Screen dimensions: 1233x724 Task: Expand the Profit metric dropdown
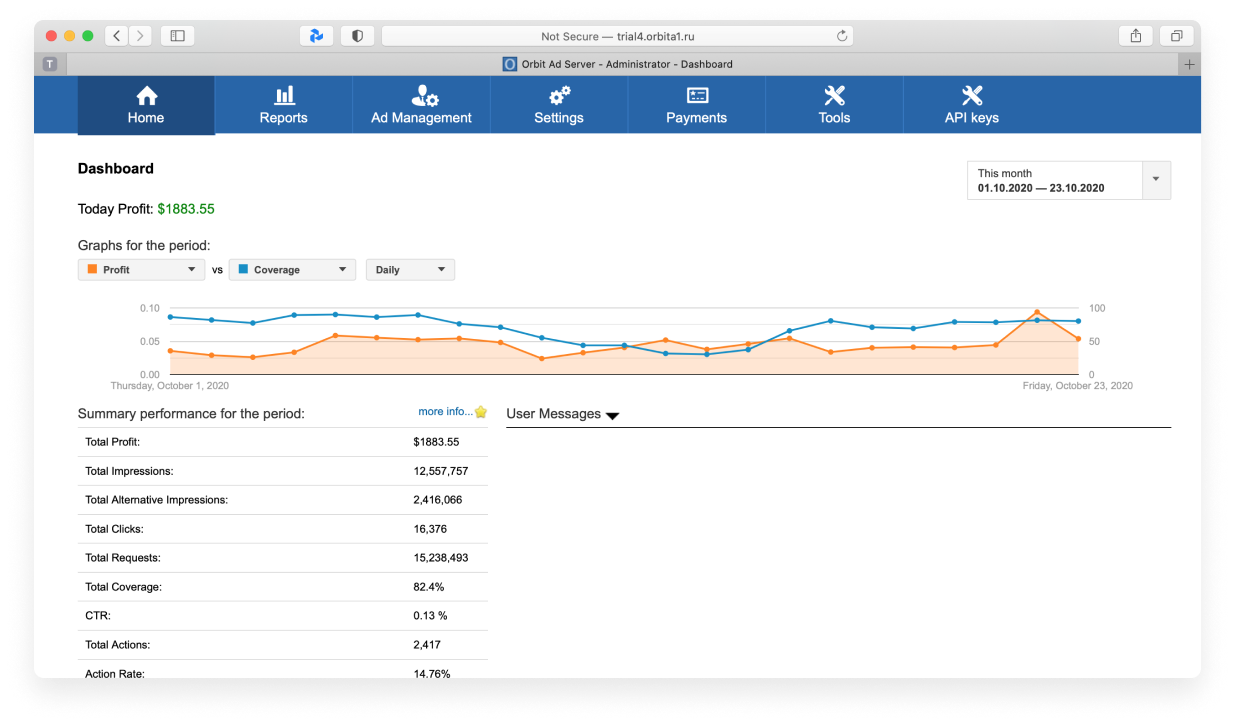[x=142, y=270]
